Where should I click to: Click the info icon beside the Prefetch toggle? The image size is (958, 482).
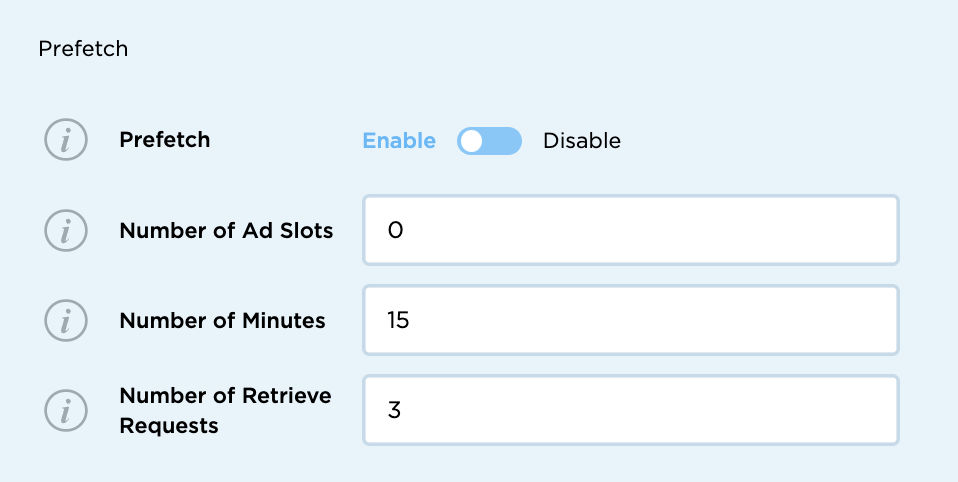pos(66,141)
